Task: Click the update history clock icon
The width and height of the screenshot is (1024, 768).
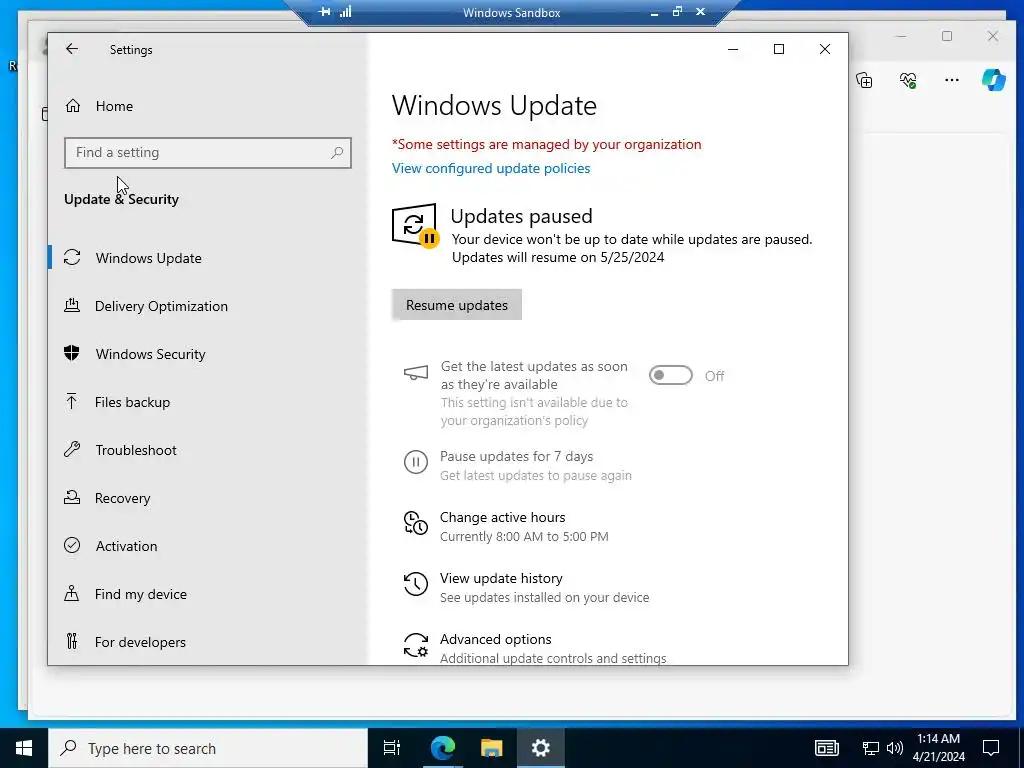Action: [x=416, y=584]
